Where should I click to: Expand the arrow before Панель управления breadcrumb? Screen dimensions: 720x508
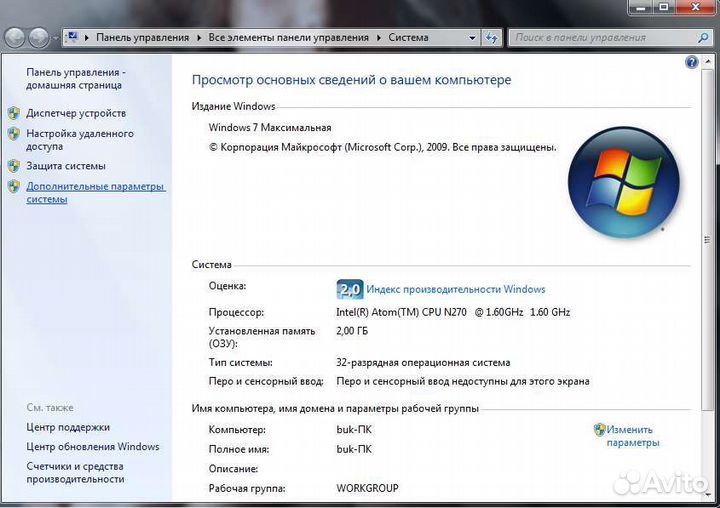pyautogui.click(x=86, y=38)
